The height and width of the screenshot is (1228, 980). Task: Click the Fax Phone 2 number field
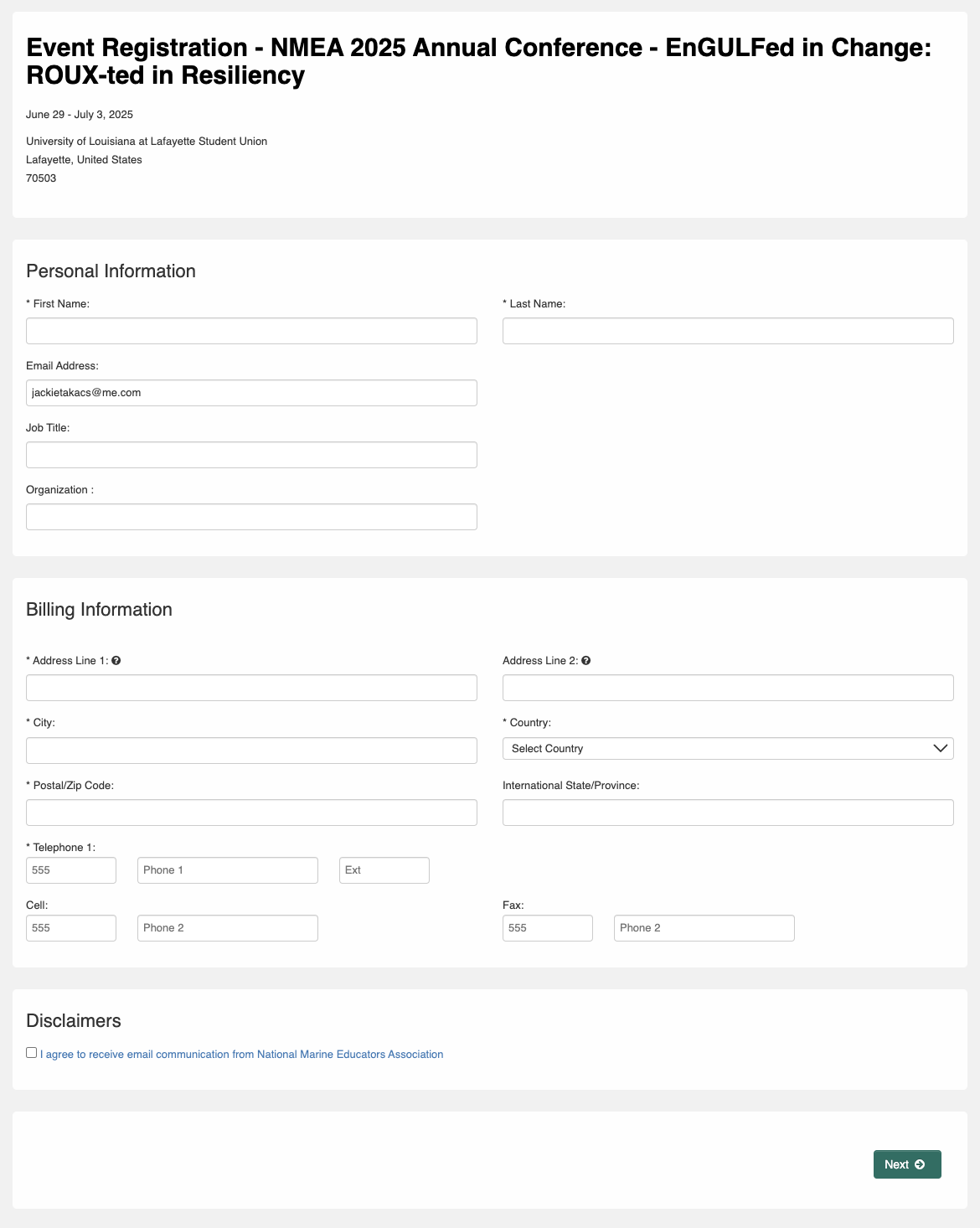coord(704,928)
